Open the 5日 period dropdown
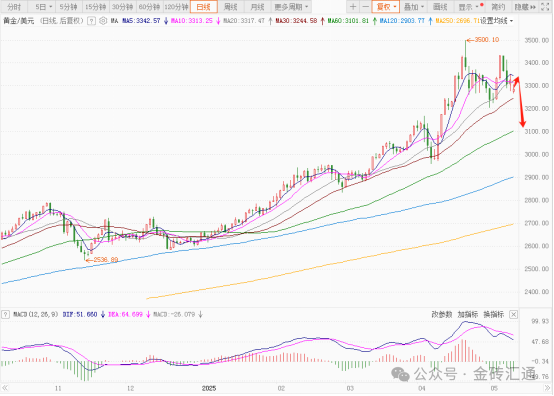The width and height of the screenshot is (554, 396). point(43,7)
